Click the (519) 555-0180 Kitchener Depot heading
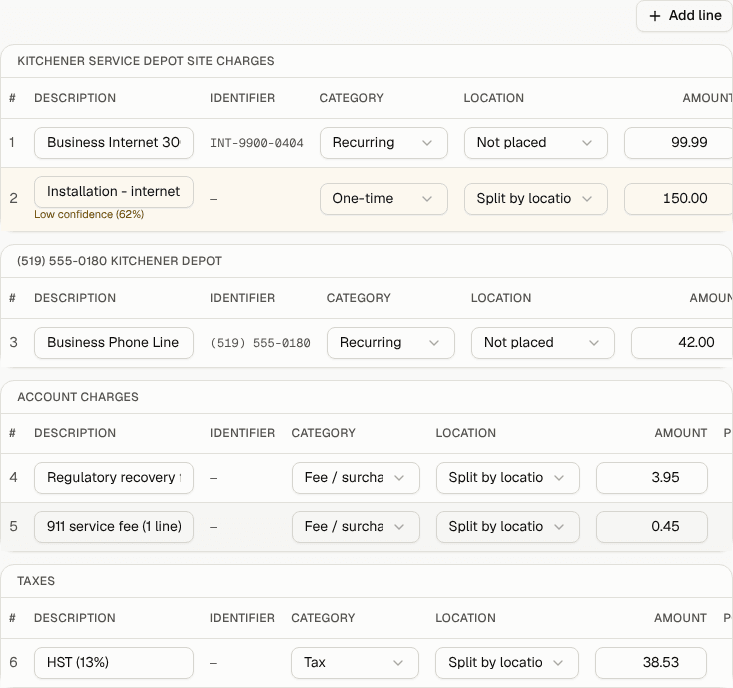733x688 pixels. [x=119, y=261]
